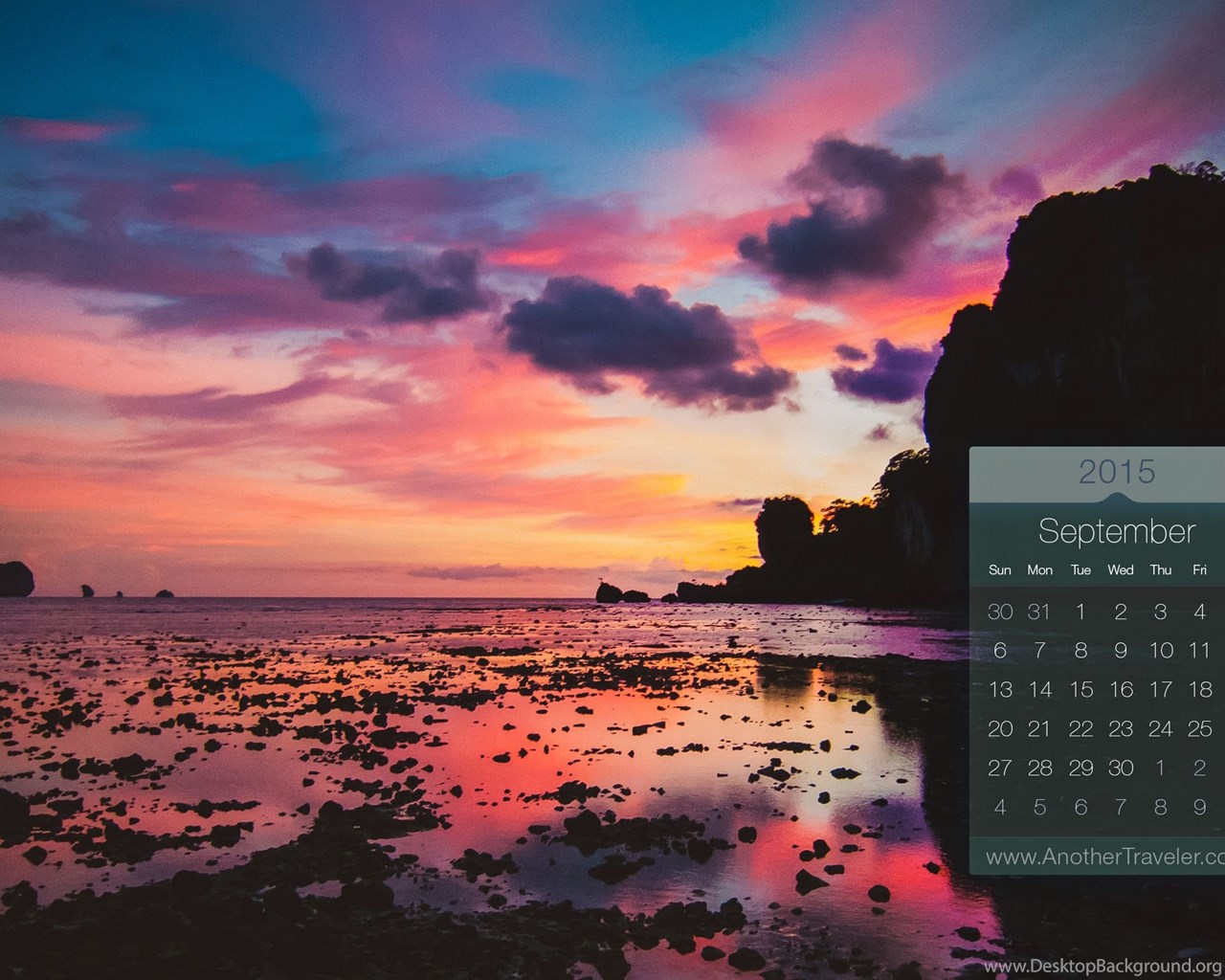The width and height of the screenshot is (1225, 980).
Task: Select the Wed weekday column header
Action: [x=1120, y=570]
